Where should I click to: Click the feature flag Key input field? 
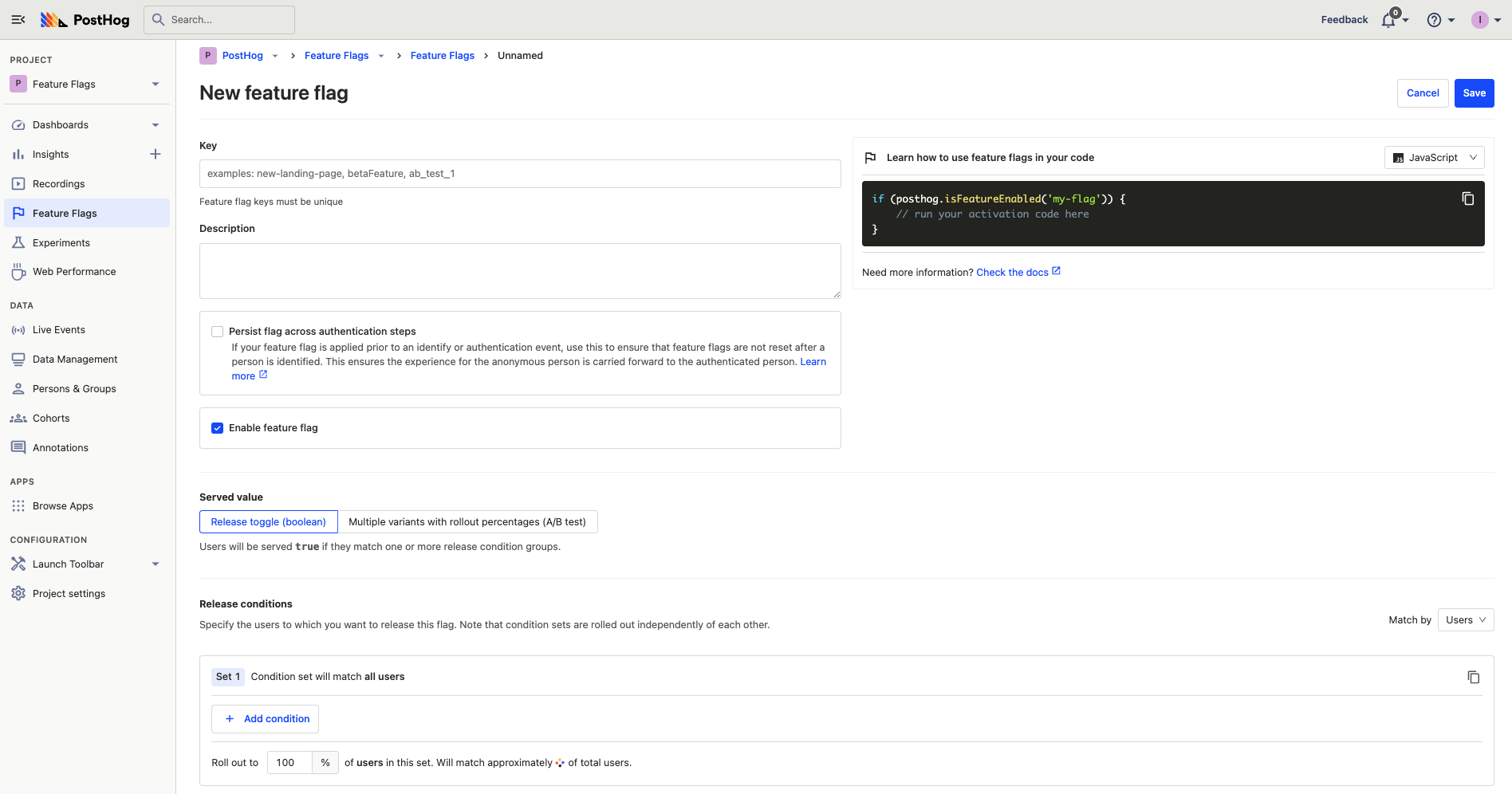[x=520, y=174]
